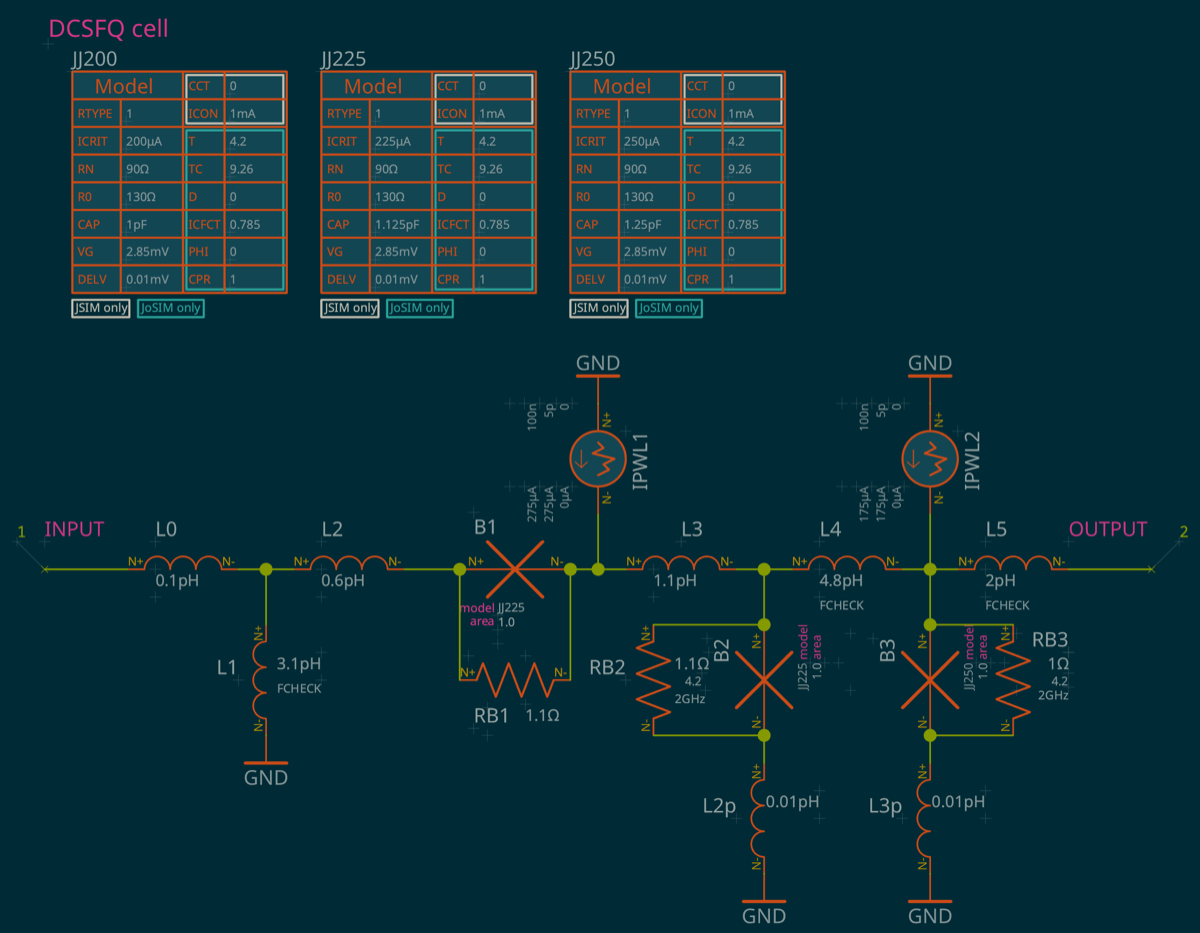Select the DCSFQ cell title text
The image size is (1200, 933).
tap(109, 29)
